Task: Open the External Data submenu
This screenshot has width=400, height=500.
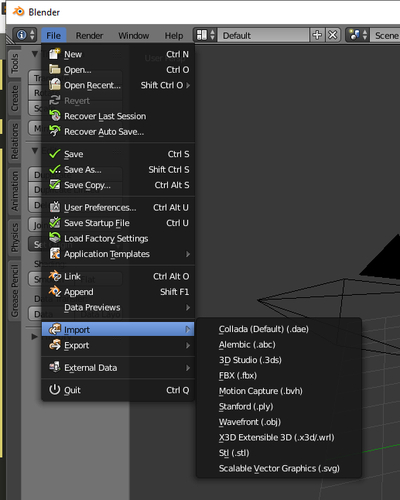Action: pos(118,367)
